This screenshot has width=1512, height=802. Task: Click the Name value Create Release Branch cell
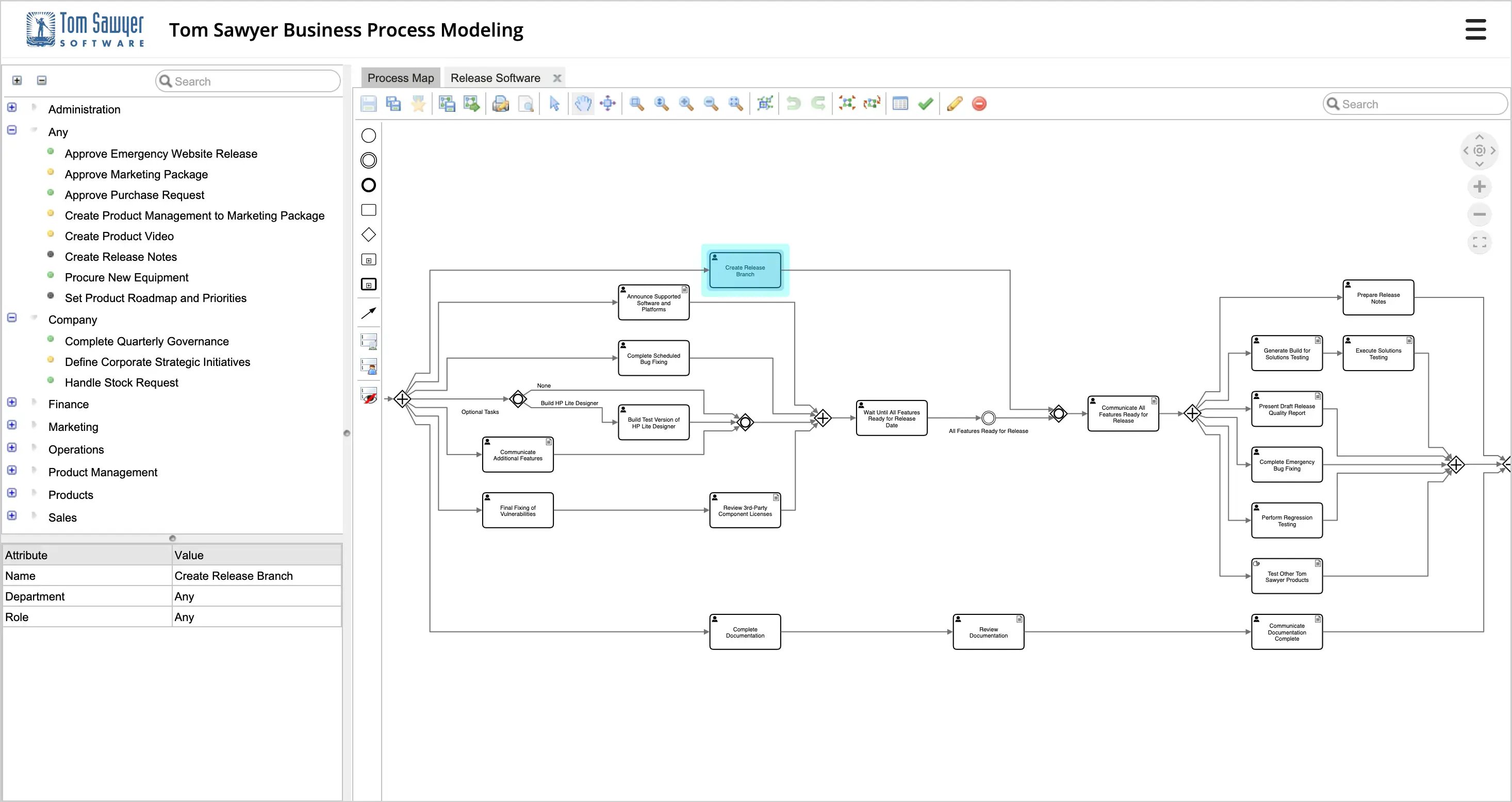tap(256, 576)
